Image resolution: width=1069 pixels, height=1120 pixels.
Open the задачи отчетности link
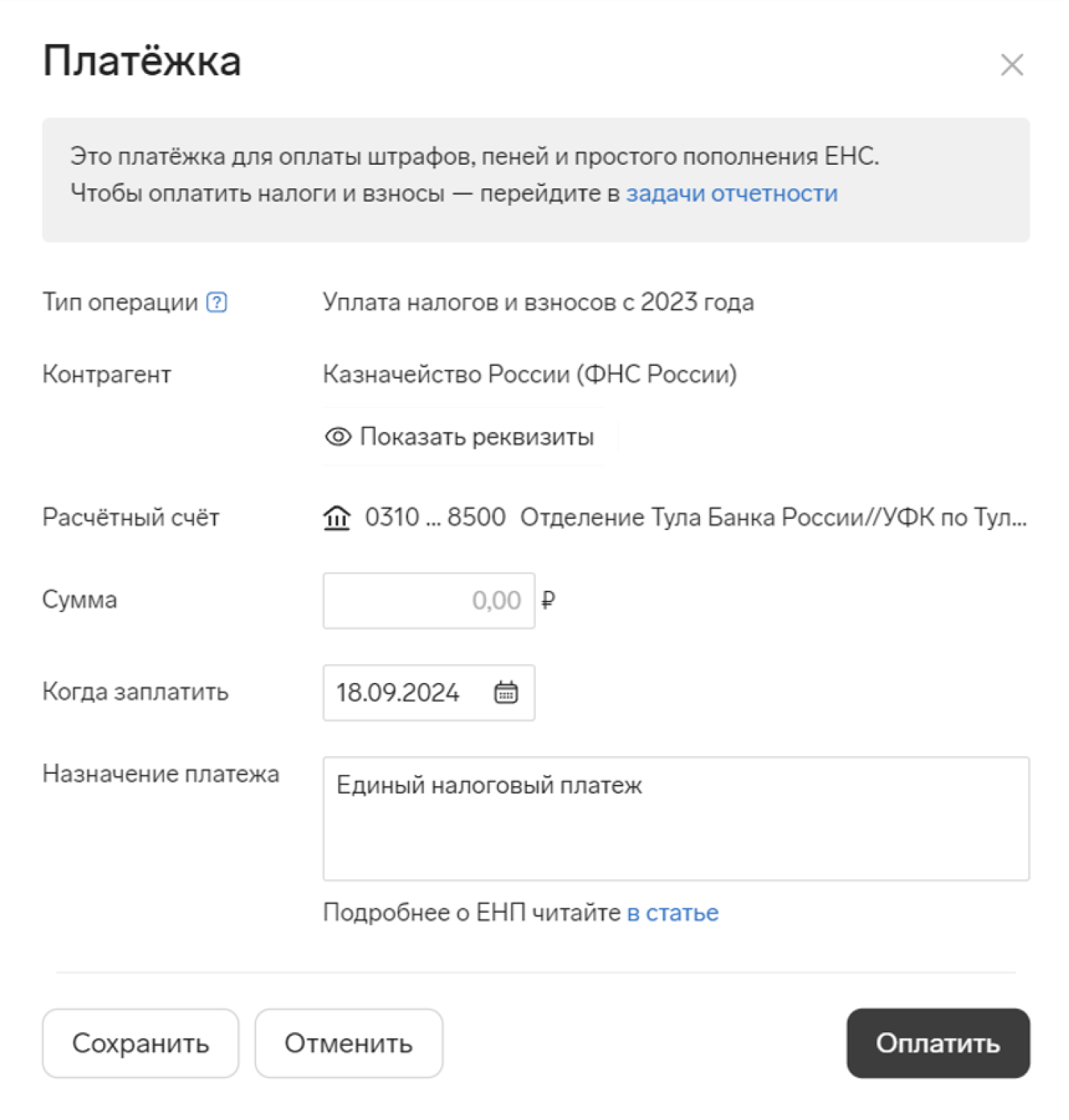[731, 193]
